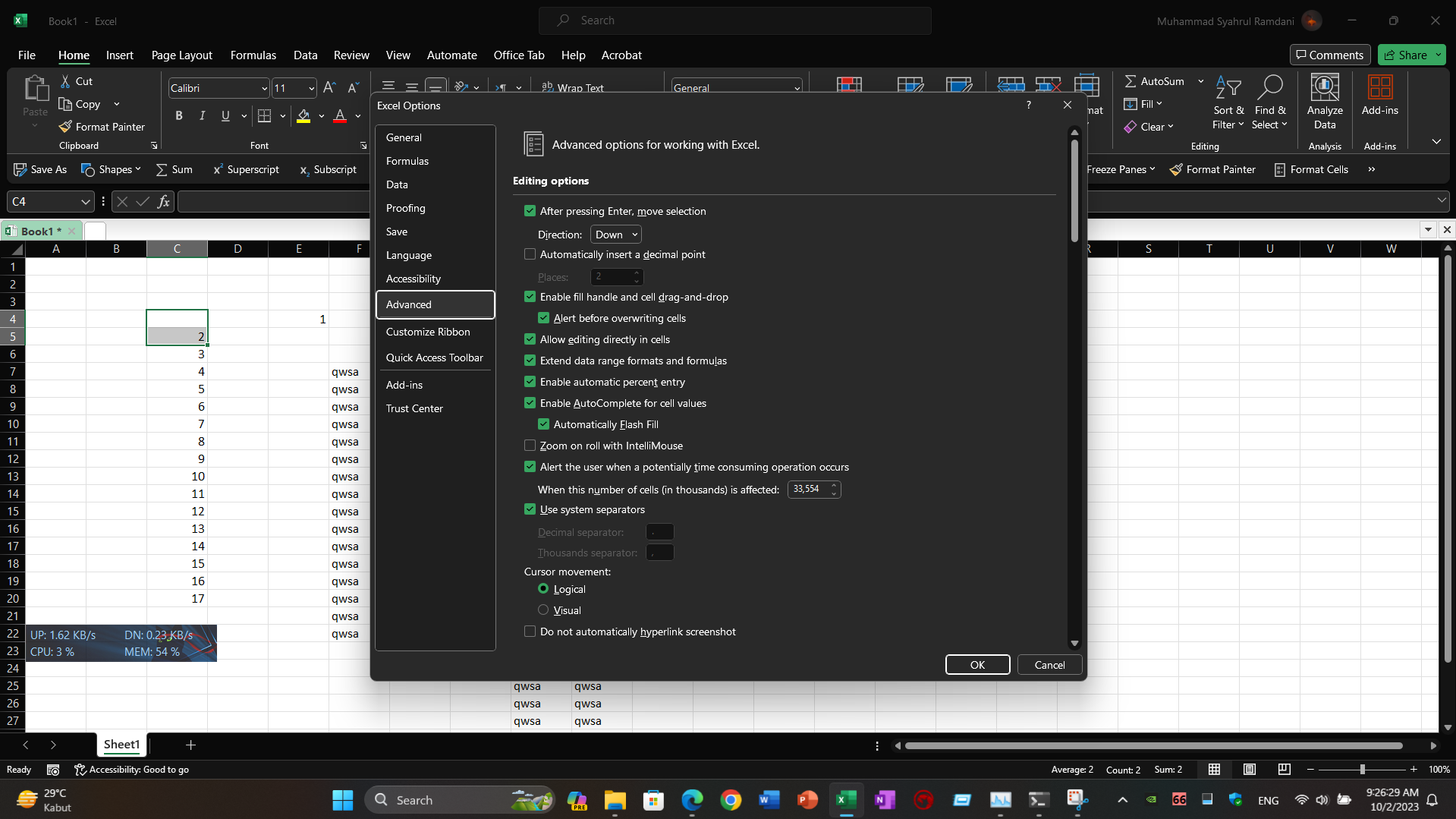Click the Format Painter brush in Clipboard
Viewport: 1456px width, 819px height.
(x=102, y=127)
